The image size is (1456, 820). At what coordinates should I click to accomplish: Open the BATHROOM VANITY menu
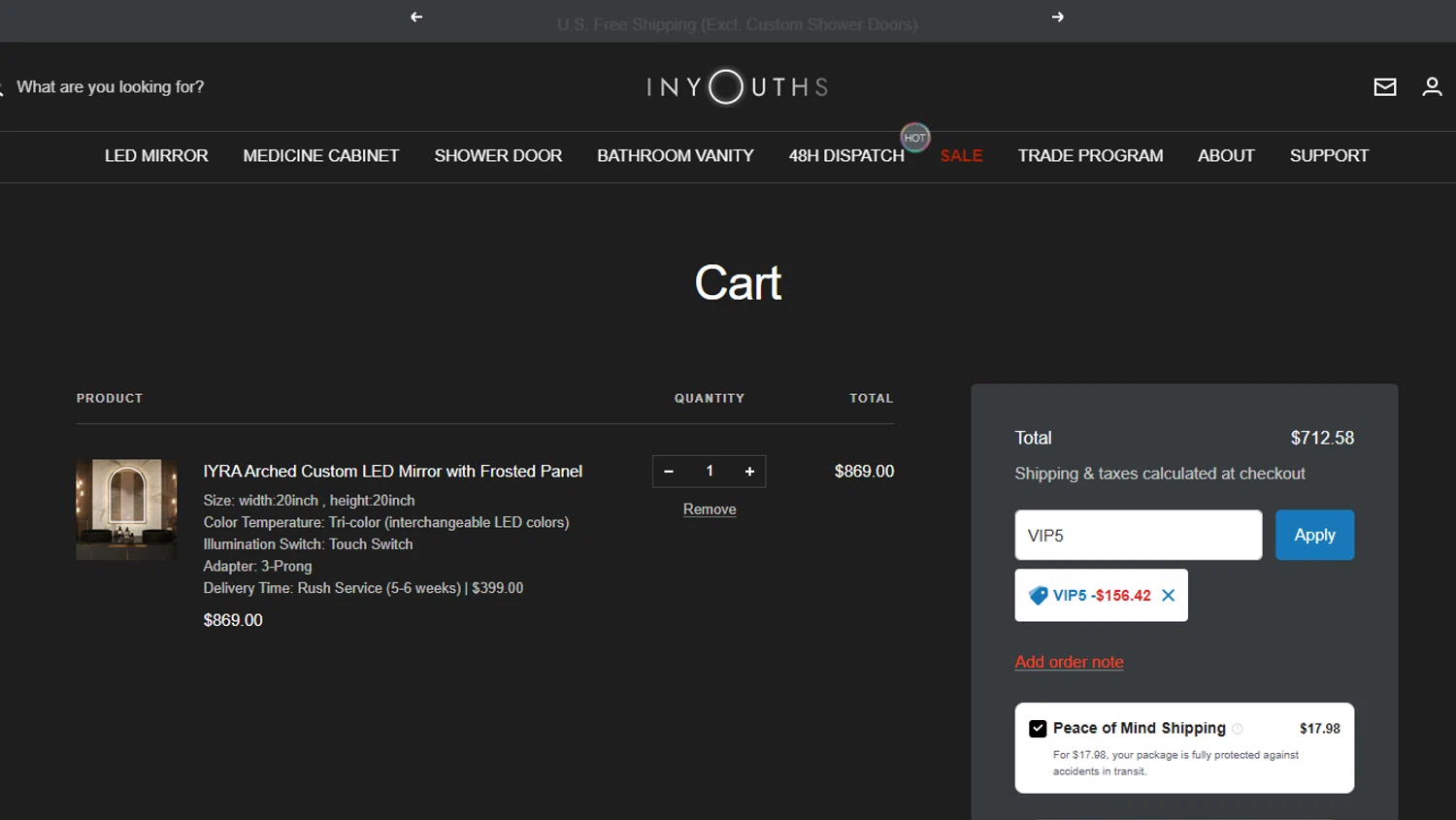tap(676, 156)
